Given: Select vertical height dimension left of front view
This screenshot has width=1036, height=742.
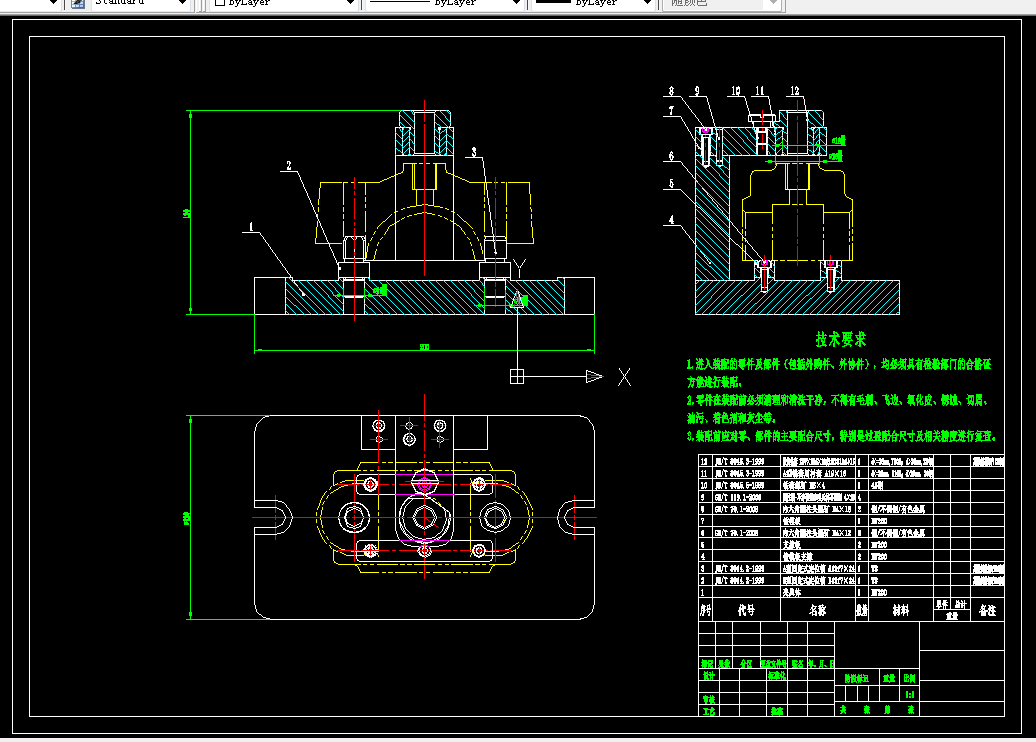Looking at the screenshot, I should tap(189, 213).
